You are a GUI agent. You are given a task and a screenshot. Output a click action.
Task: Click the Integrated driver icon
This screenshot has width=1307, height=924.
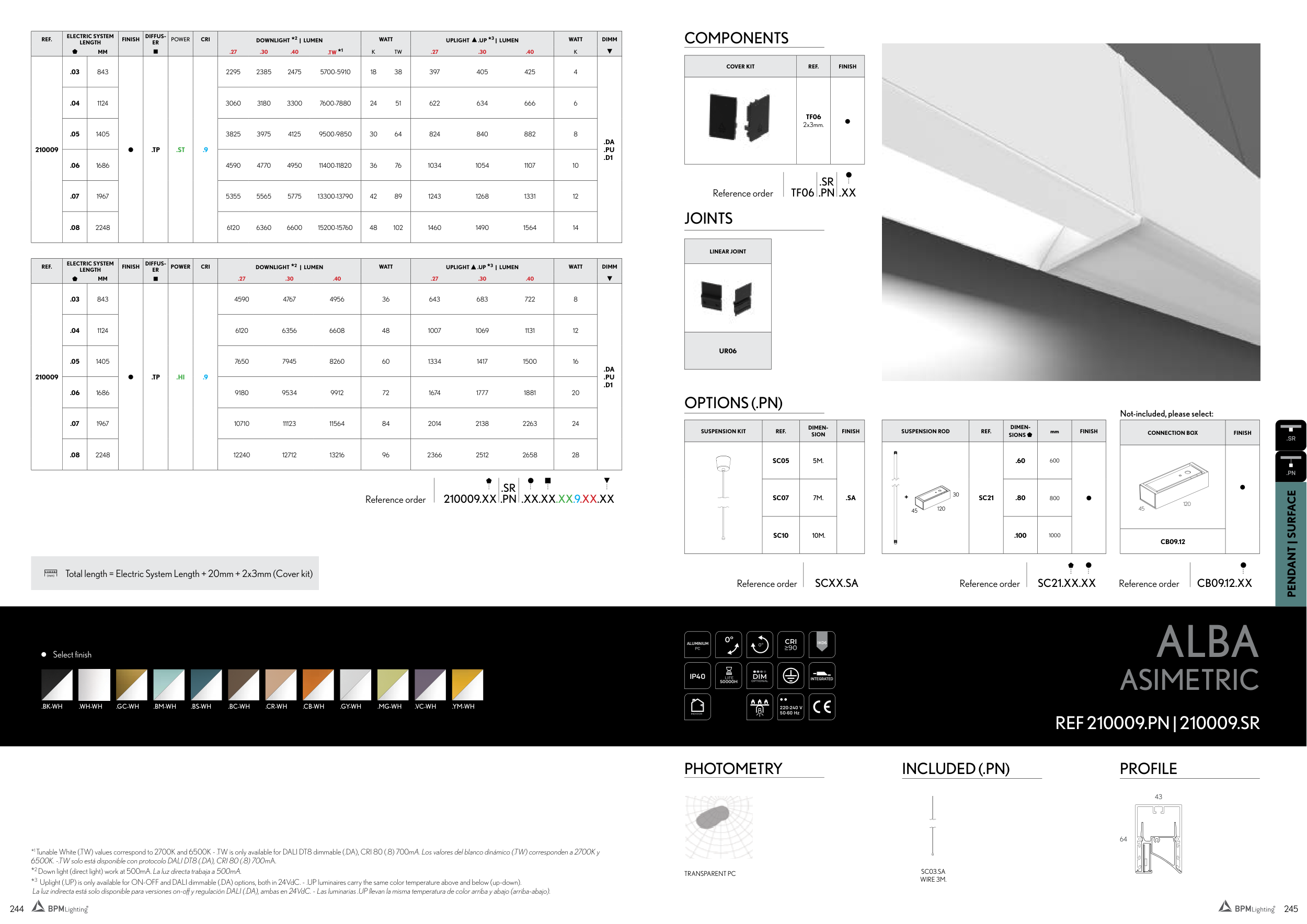click(x=821, y=676)
